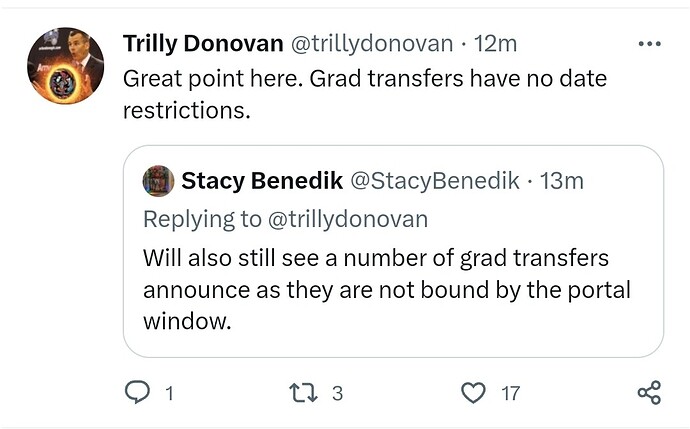Open Trilly Donovan's profile picture
This screenshot has width=690, height=429.
coord(66,66)
